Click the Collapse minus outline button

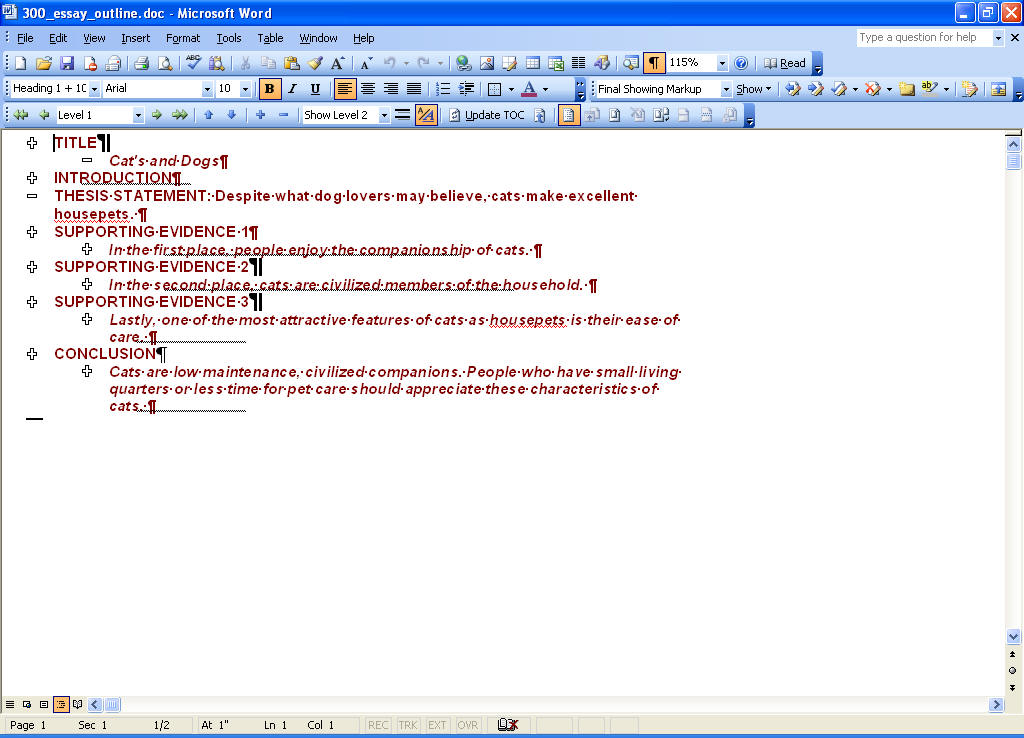pos(283,115)
